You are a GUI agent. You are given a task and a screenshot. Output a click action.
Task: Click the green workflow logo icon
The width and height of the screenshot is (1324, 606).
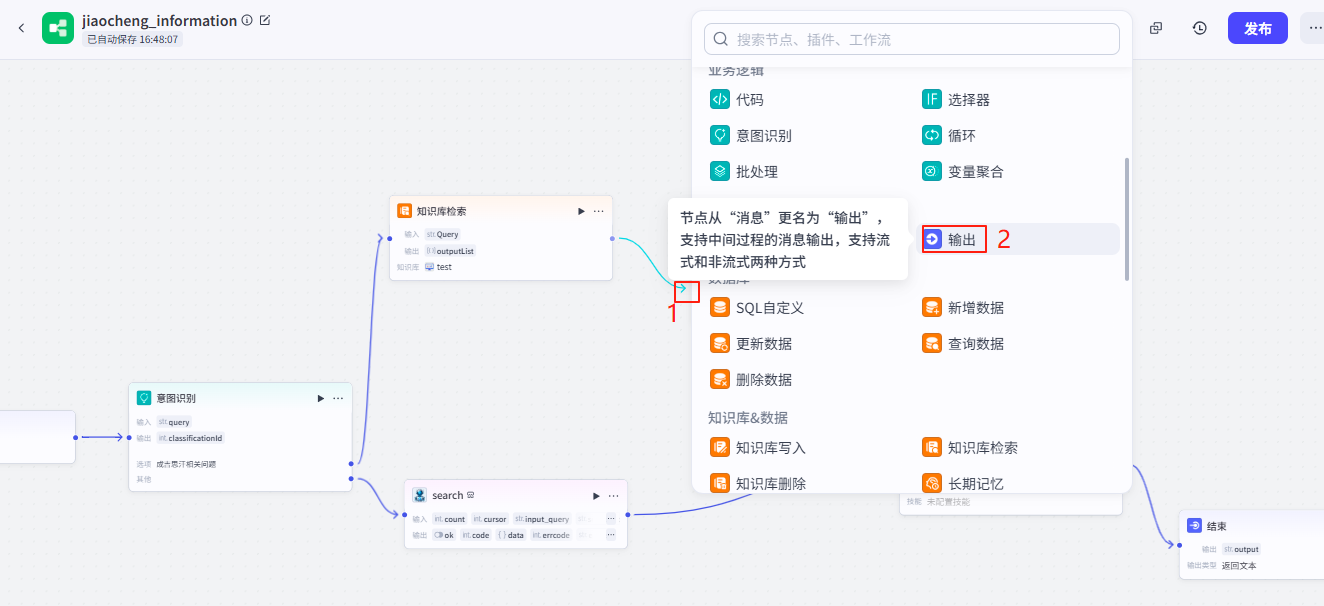(x=58, y=28)
